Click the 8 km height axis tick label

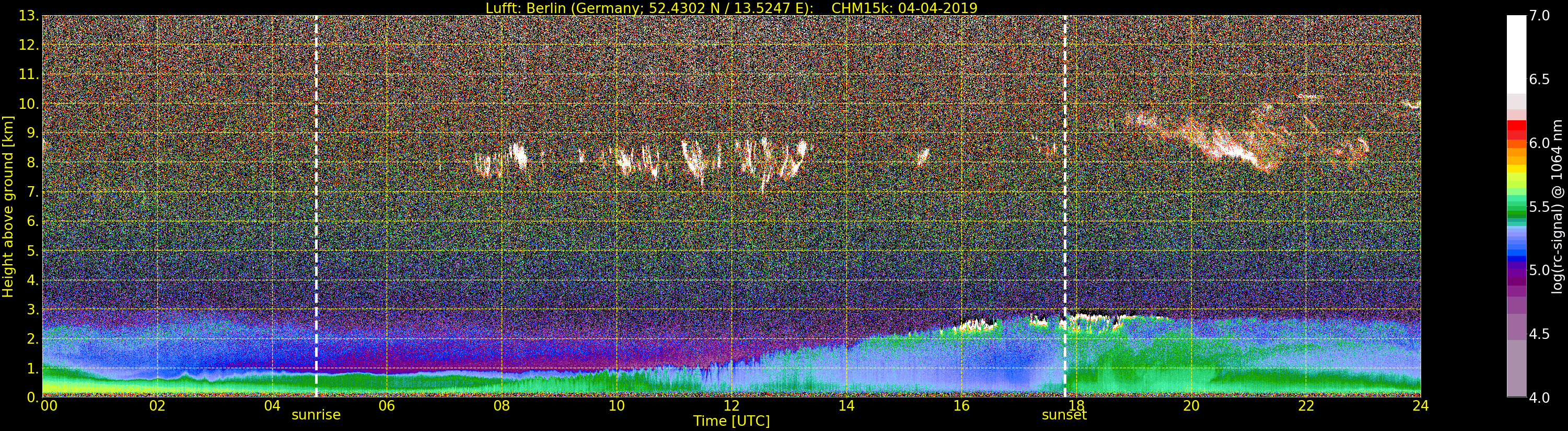click(x=33, y=163)
